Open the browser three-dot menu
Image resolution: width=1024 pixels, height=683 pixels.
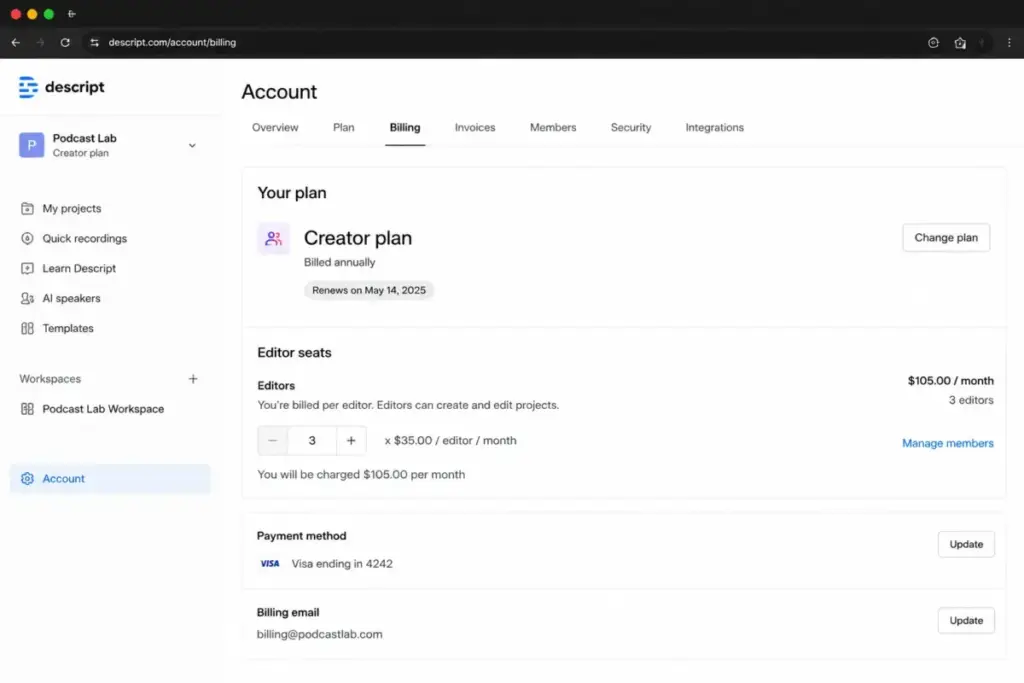pyautogui.click(x=1009, y=42)
